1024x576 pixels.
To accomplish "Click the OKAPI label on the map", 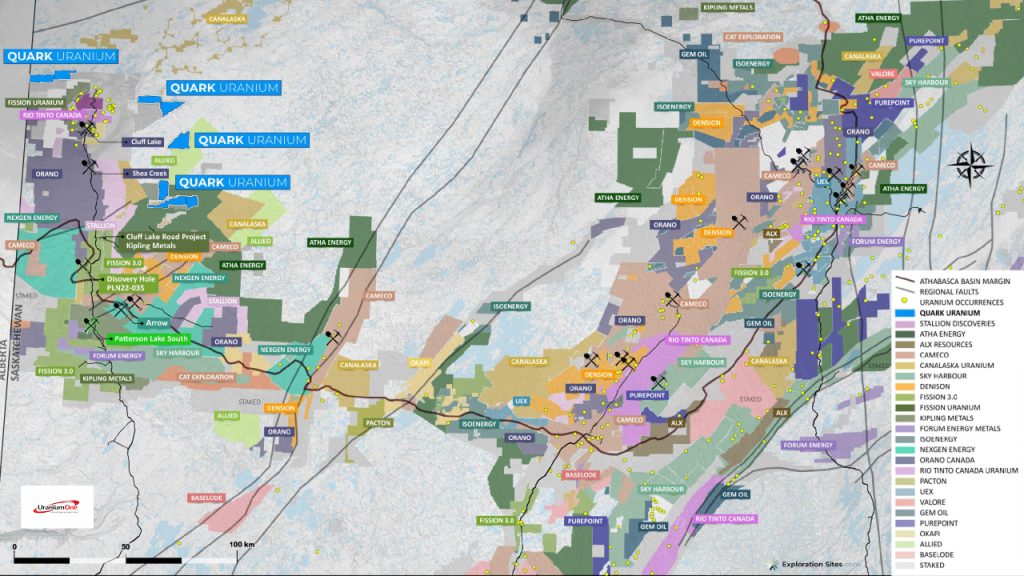I will click(x=419, y=363).
